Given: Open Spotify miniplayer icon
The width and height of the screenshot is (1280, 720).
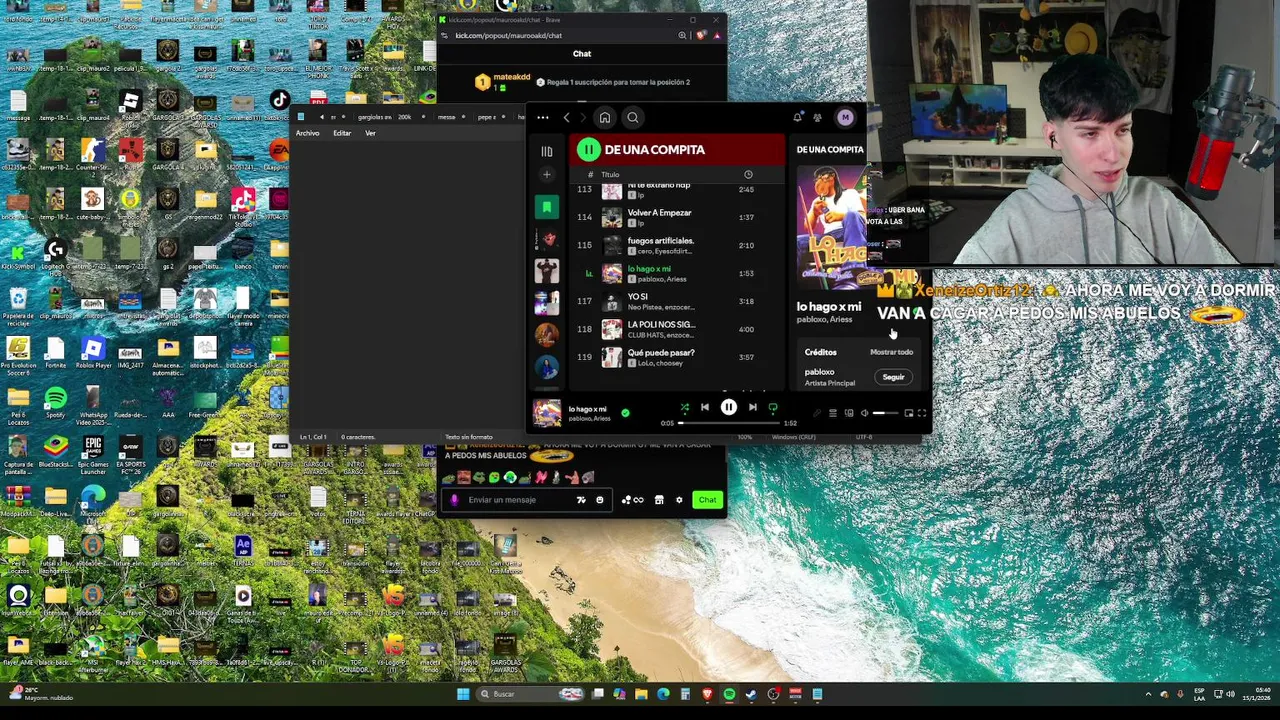Looking at the screenshot, I should [908, 413].
